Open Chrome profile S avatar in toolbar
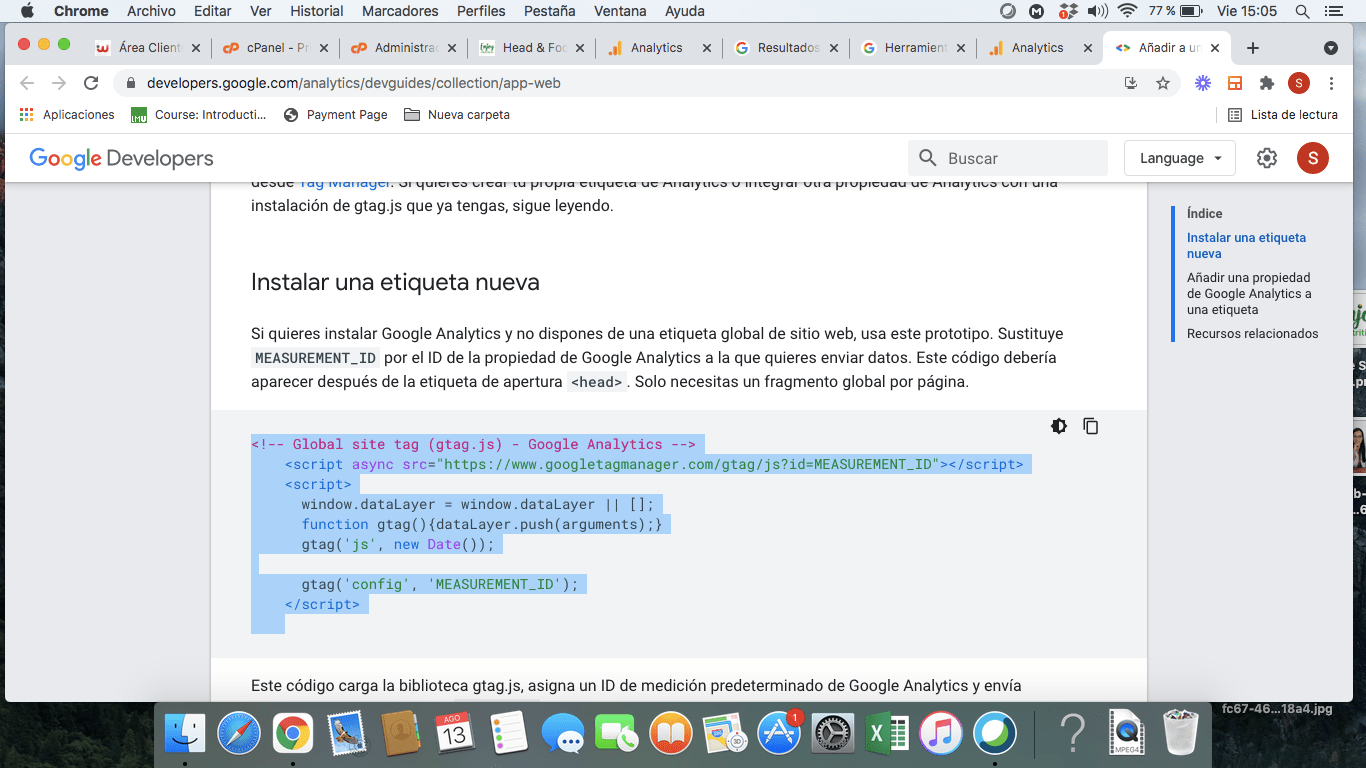This screenshot has height=768, width=1366. 1299,83
